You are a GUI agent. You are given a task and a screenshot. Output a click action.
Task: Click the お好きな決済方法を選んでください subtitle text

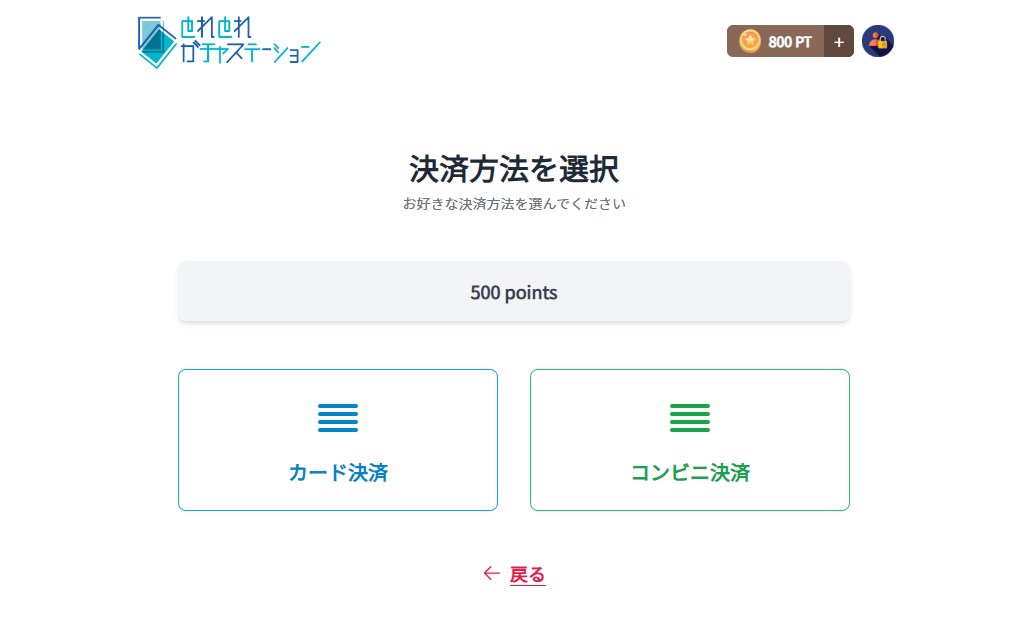(x=514, y=204)
